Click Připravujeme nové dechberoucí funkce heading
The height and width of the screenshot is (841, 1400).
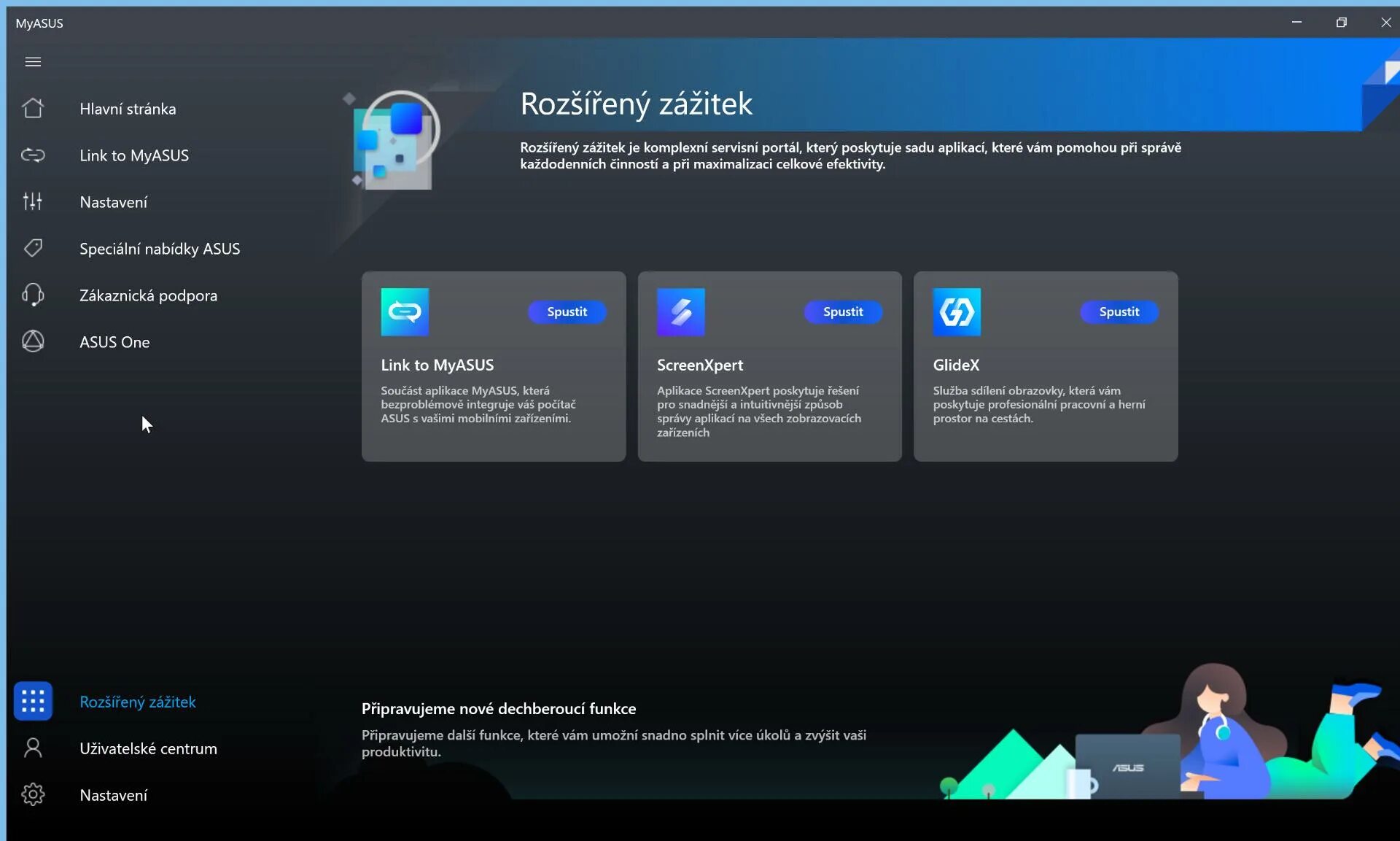(x=499, y=708)
